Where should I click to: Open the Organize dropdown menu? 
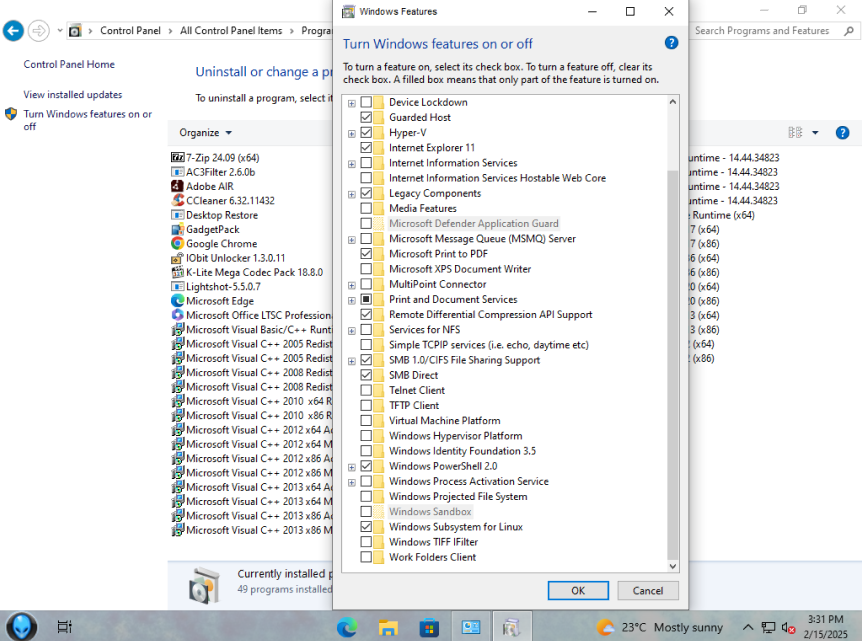tap(206, 132)
